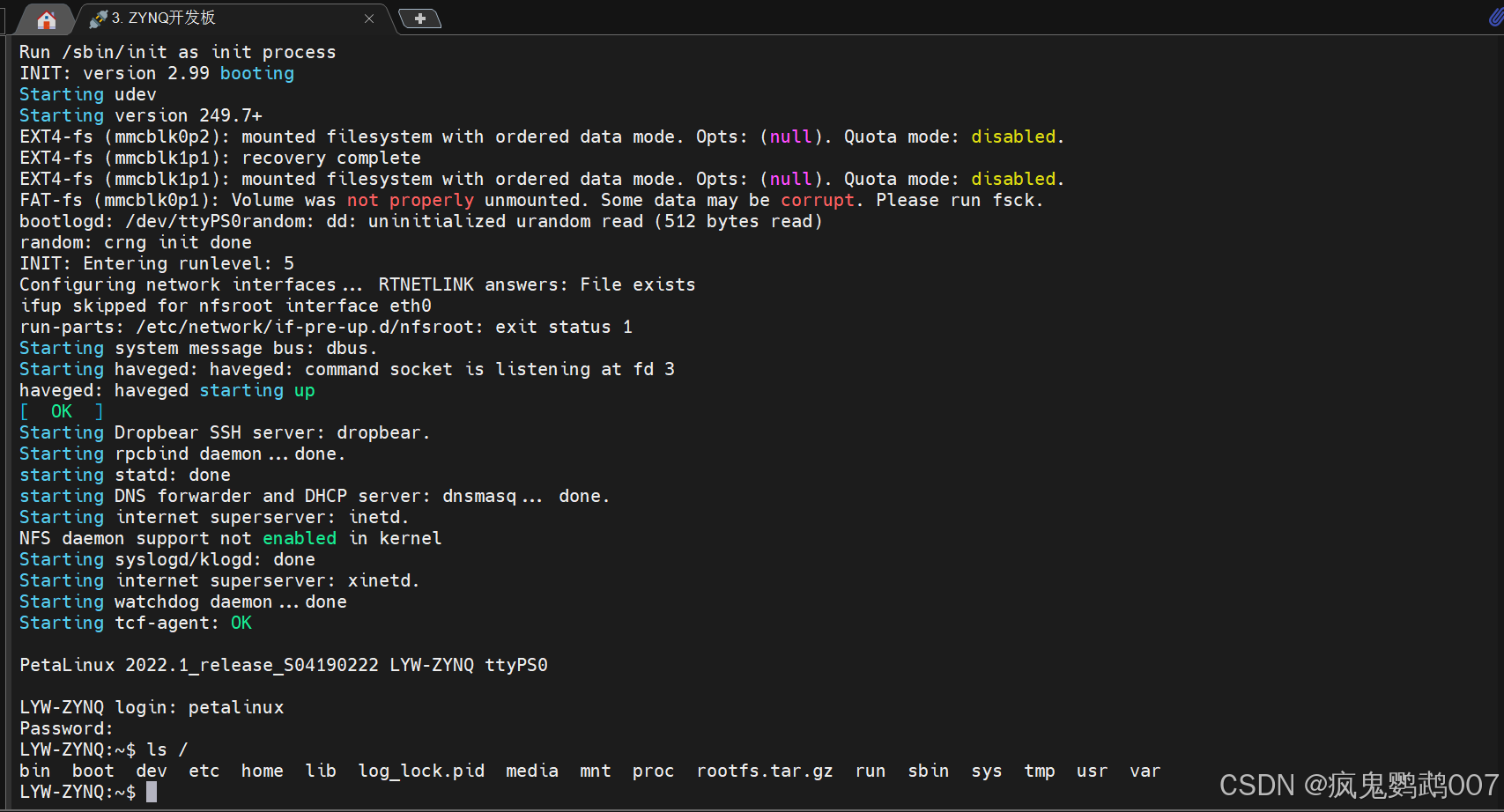Click the disabled quota mode text
The image size is (1504, 812).
point(1012,137)
